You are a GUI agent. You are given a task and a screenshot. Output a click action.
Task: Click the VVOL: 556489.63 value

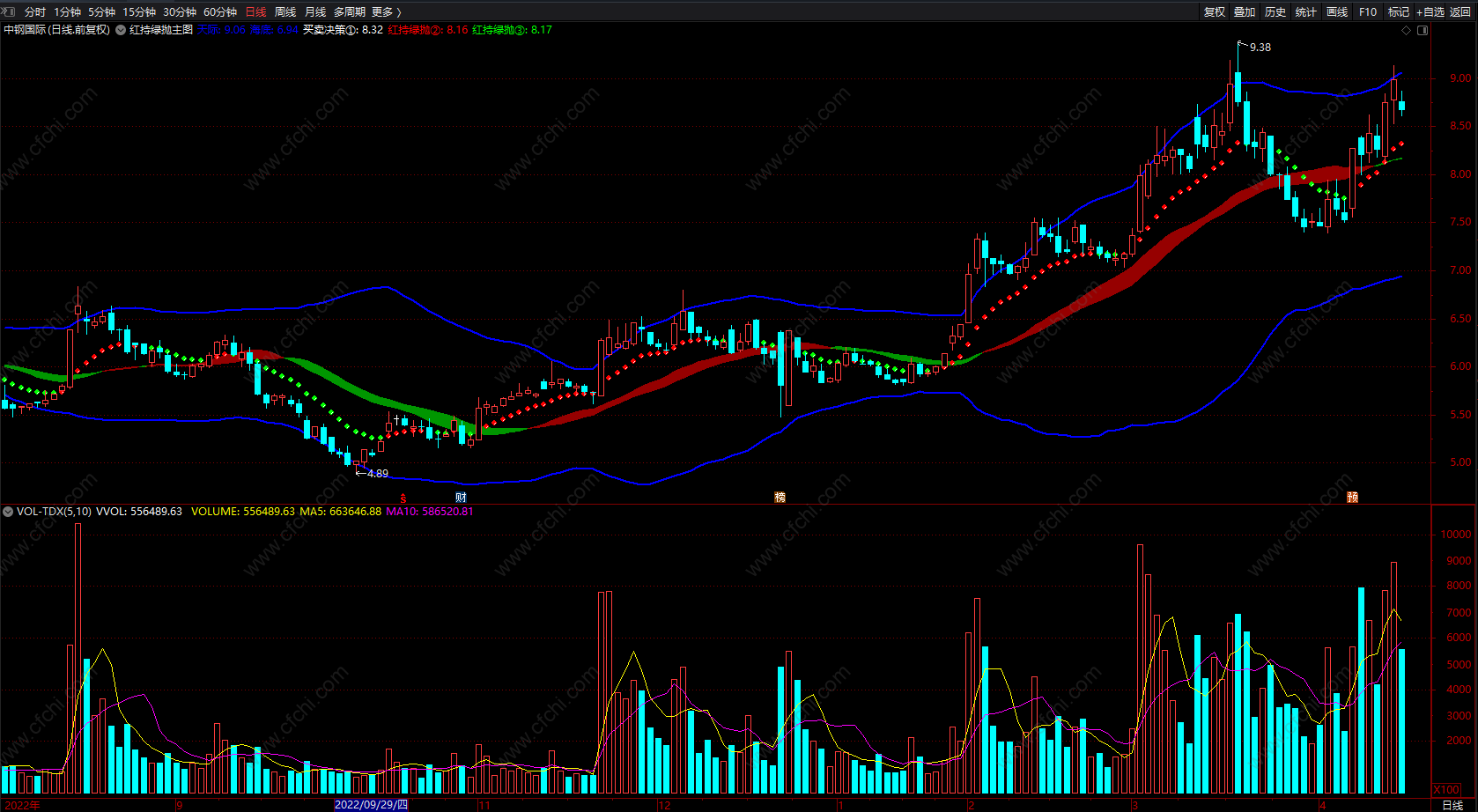(x=139, y=512)
